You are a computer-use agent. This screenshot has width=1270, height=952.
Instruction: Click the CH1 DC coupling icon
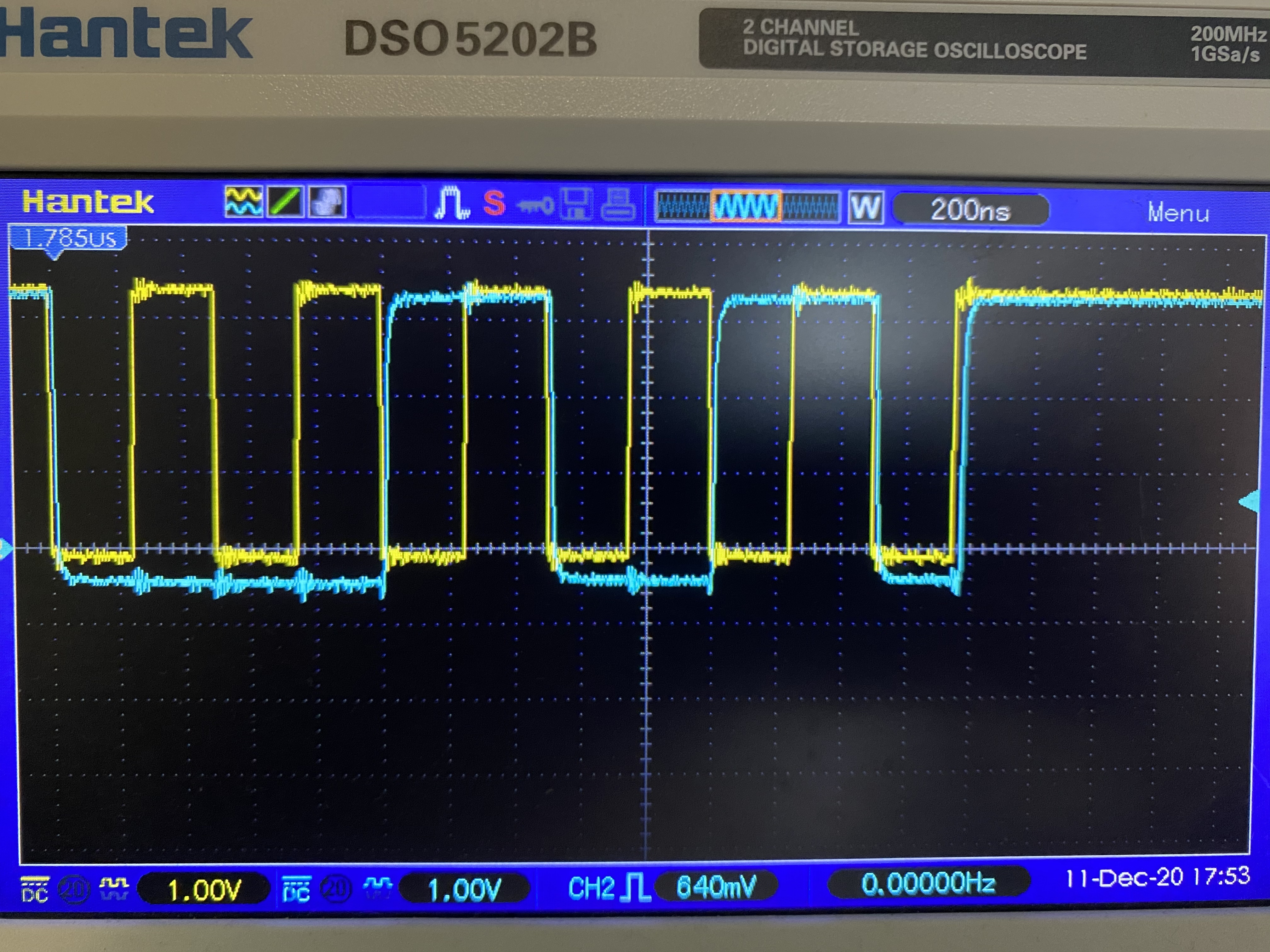pos(34,889)
